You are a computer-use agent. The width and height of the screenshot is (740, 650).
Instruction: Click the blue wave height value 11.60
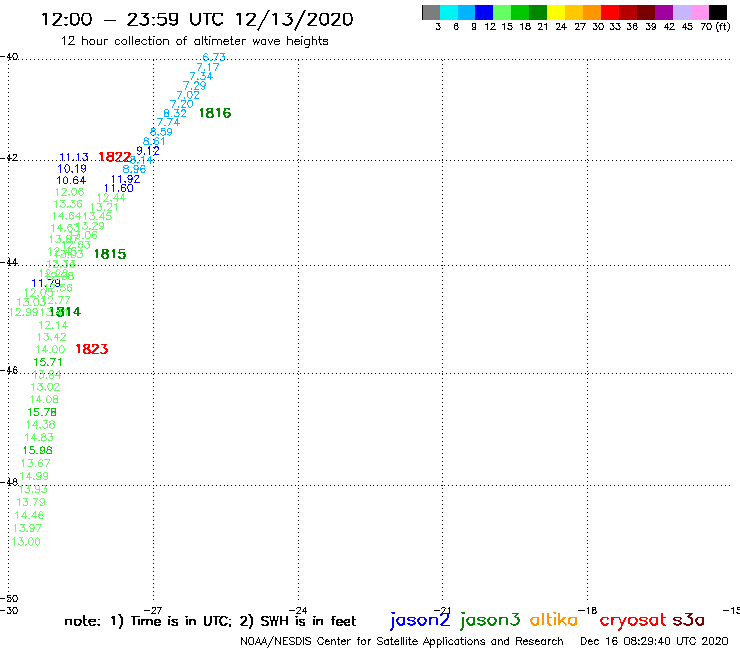[x=119, y=188]
